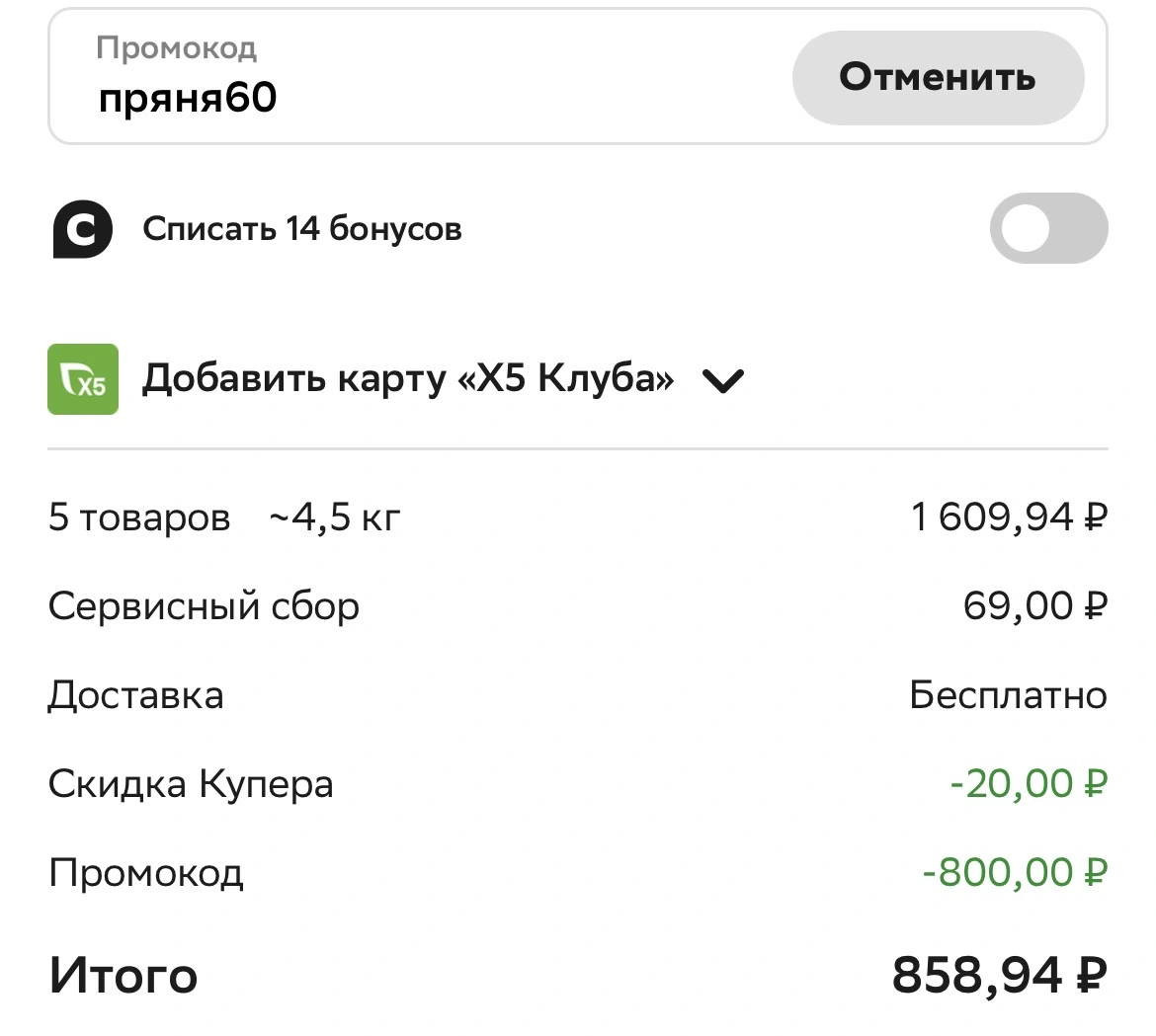Click the Доставка row label
Screen dimensions: 1156x1036
point(136,695)
